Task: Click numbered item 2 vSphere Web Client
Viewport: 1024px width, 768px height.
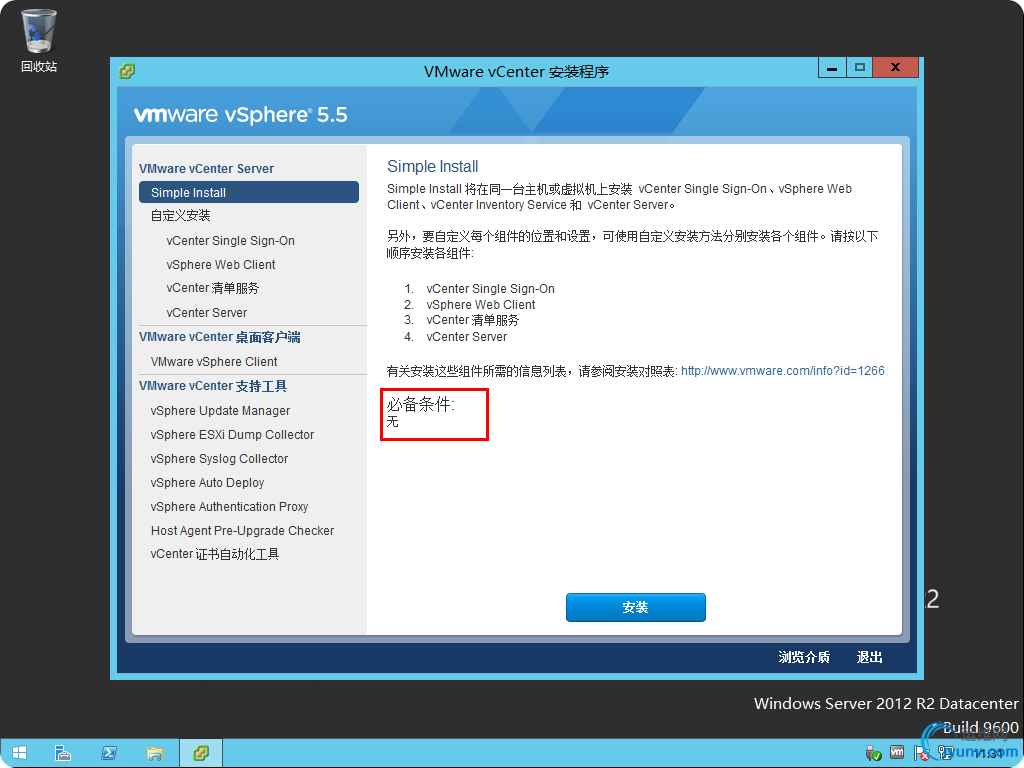Action: 481,305
